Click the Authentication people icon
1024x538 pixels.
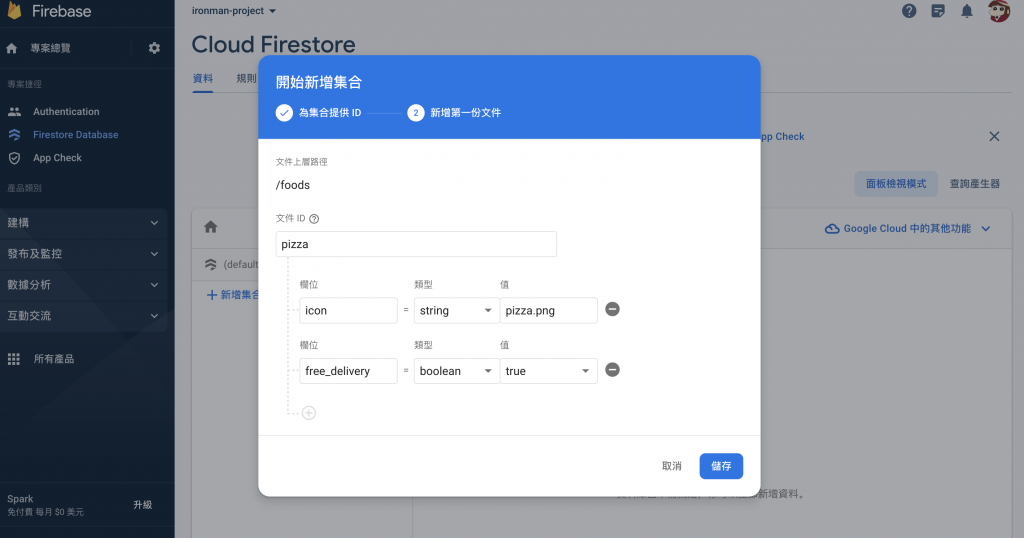click(x=14, y=112)
